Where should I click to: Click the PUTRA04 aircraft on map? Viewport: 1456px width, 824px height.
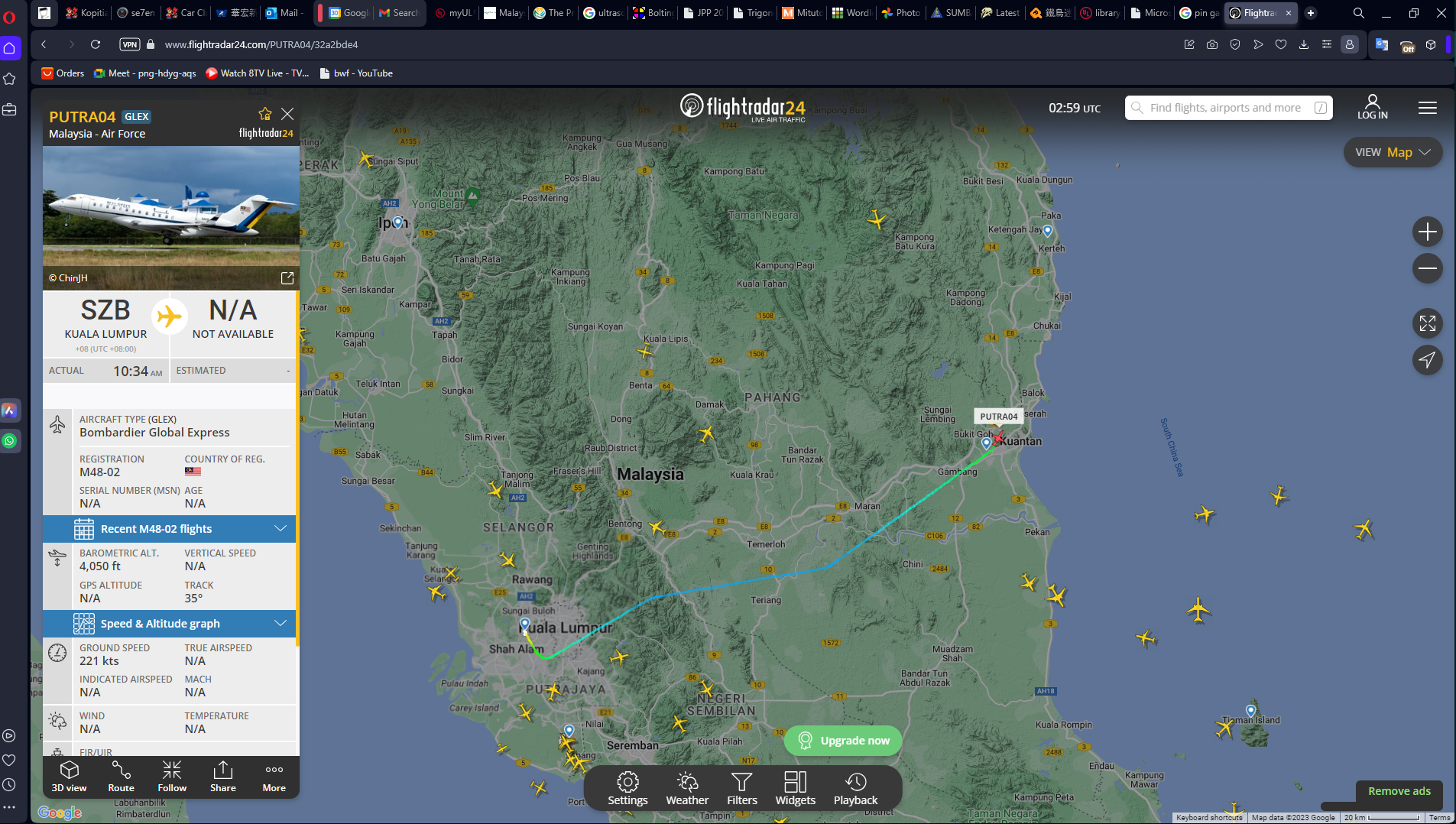coord(998,437)
